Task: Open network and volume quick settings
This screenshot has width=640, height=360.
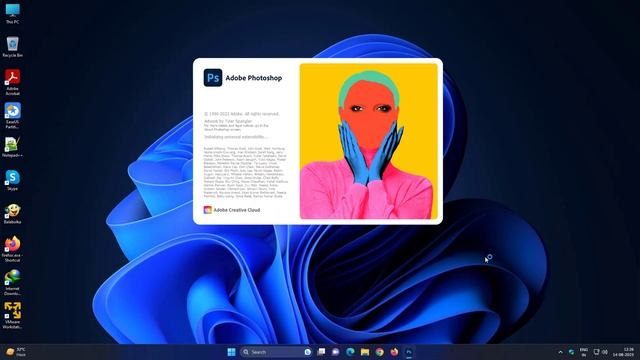Action: (600, 352)
